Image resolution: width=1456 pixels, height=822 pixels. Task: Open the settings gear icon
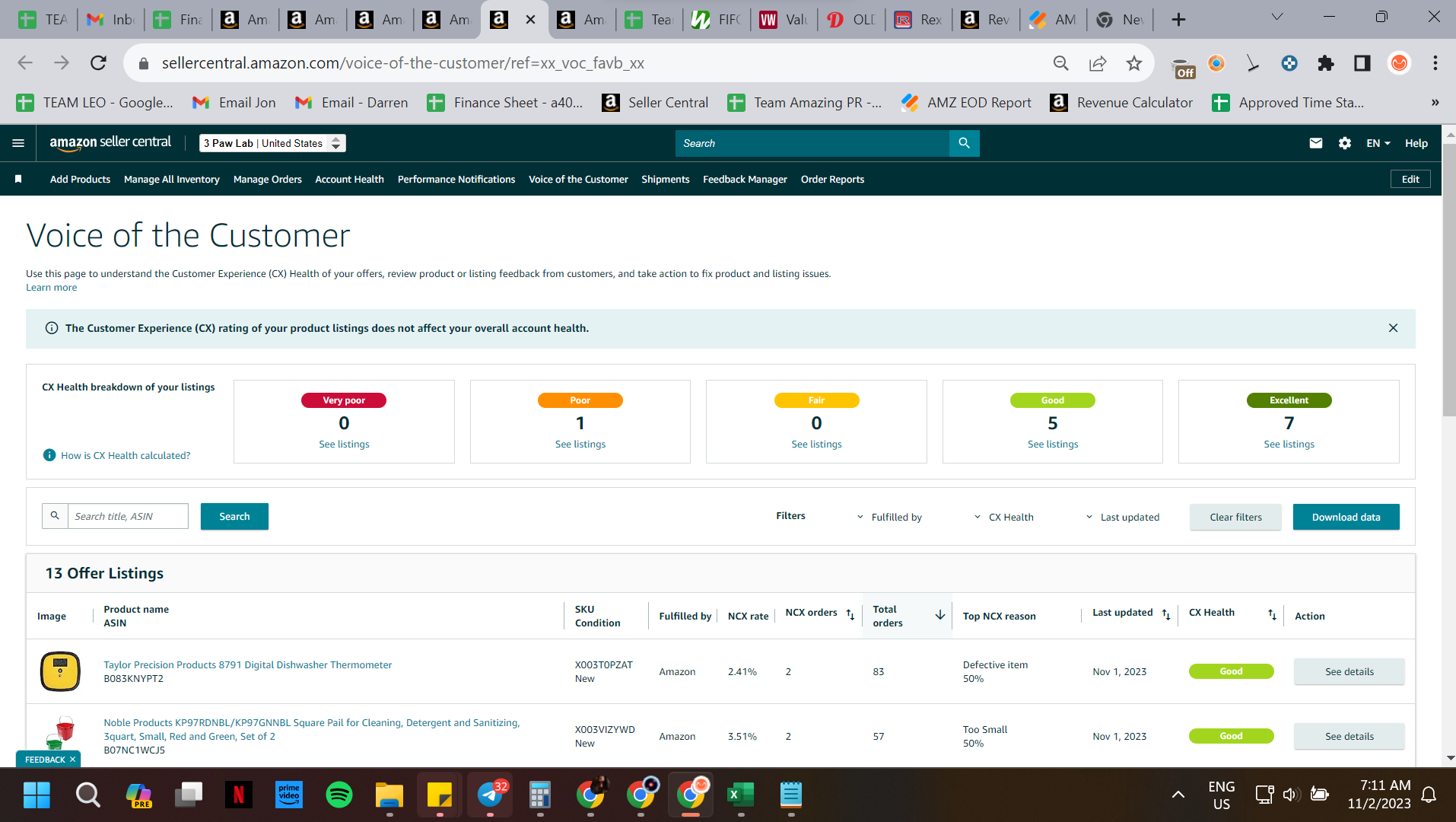coord(1344,143)
